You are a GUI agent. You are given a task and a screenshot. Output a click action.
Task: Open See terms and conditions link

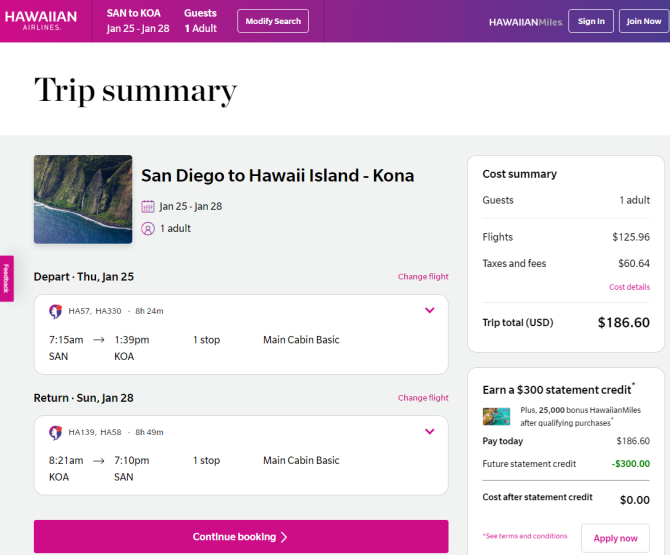click(x=525, y=536)
